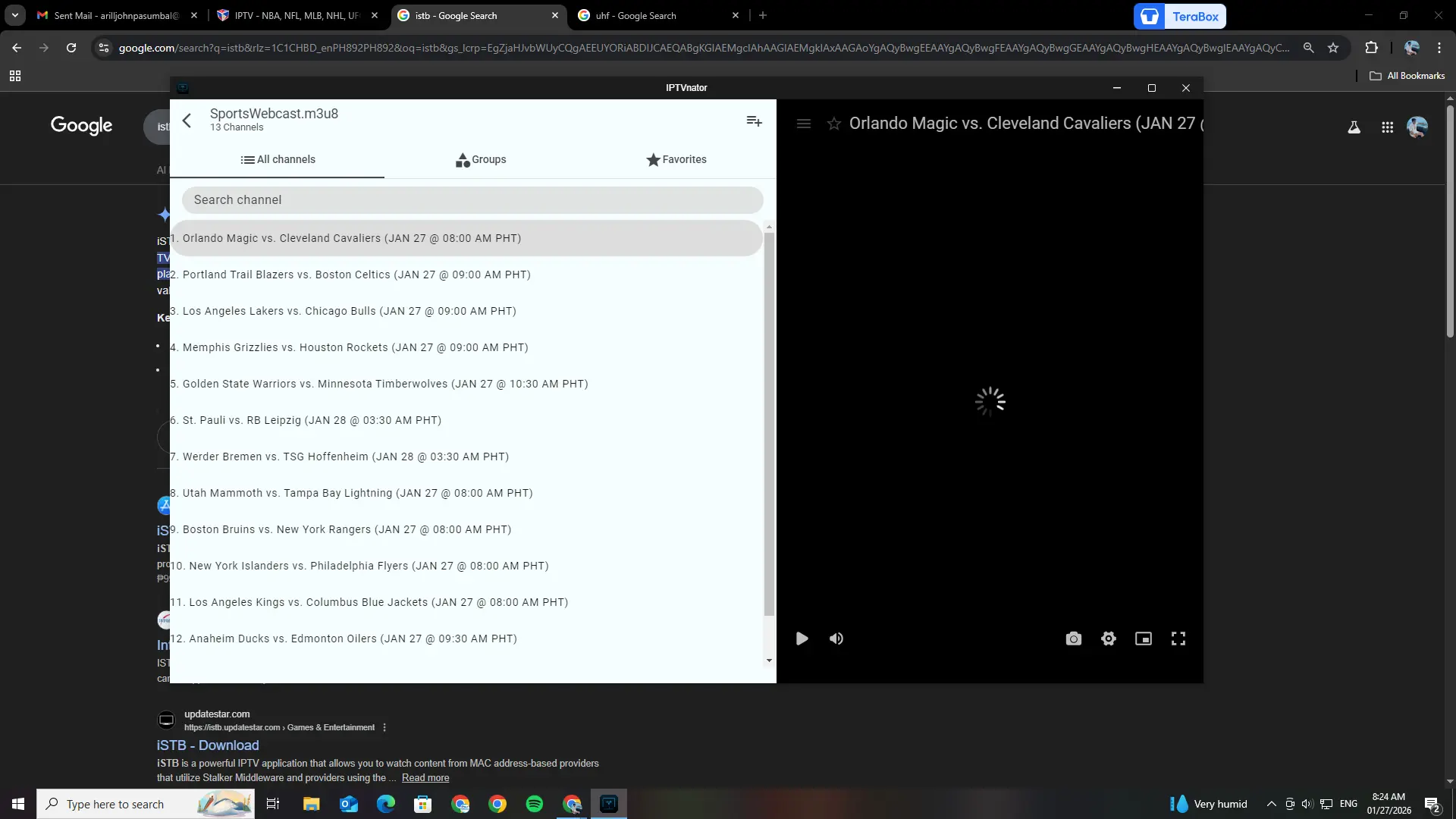Viewport: 1456px width, 819px height.
Task: Open the Very humid weather widget
Action: point(1209,804)
